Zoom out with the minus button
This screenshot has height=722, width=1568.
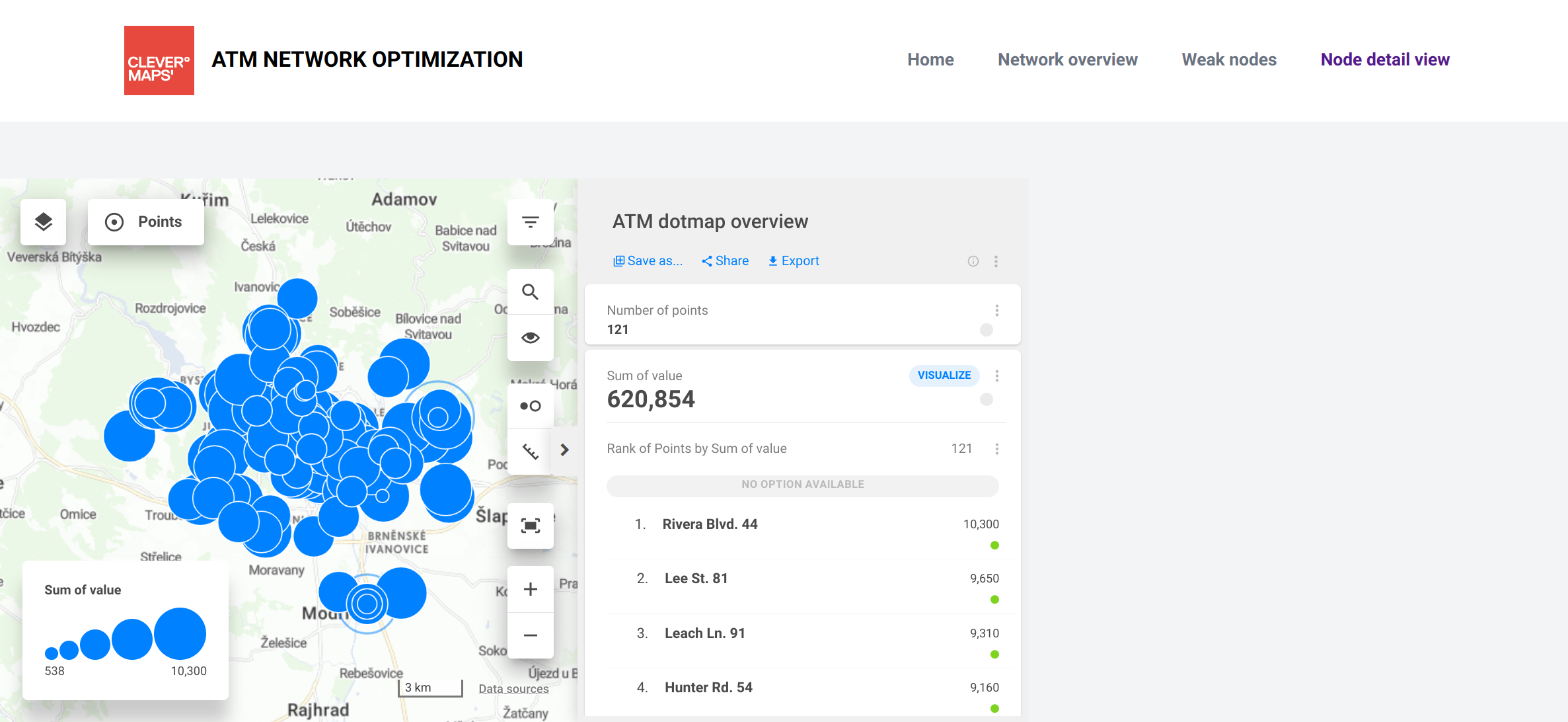click(x=530, y=635)
